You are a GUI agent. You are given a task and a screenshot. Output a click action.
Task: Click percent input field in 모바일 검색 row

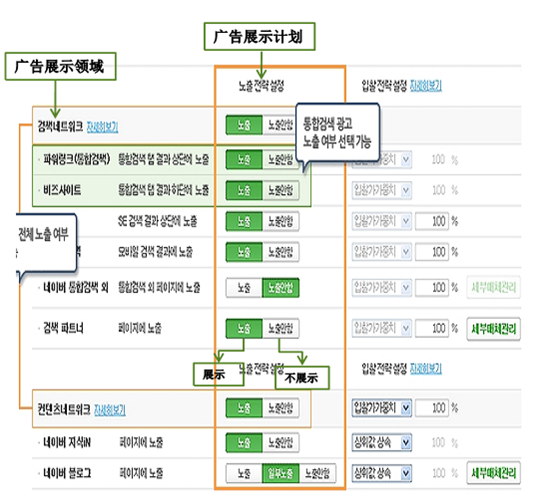point(432,252)
